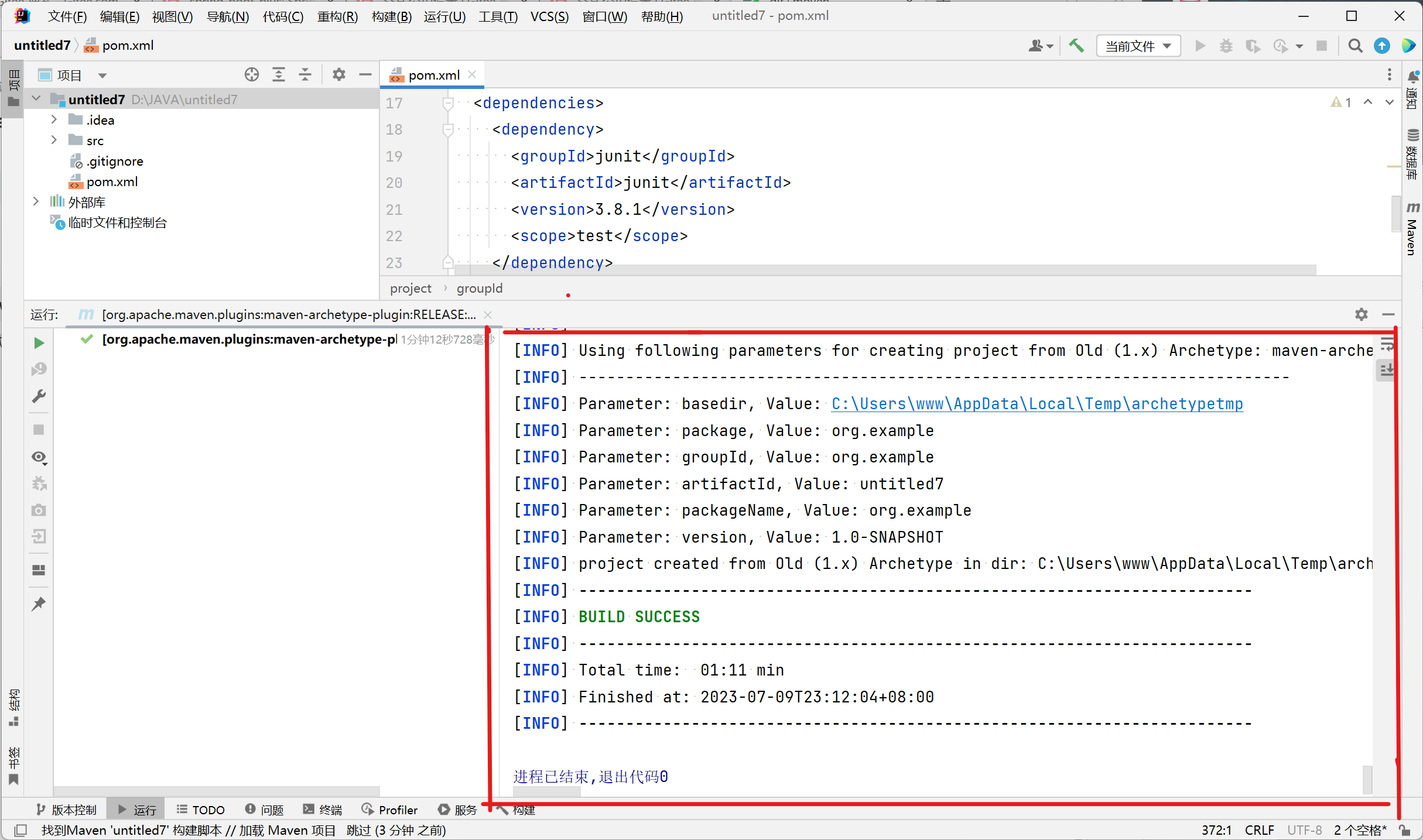This screenshot has height=840, width=1423.
Task: Open the archetypetmp basedir path link
Action: pyautogui.click(x=1037, y=404)
